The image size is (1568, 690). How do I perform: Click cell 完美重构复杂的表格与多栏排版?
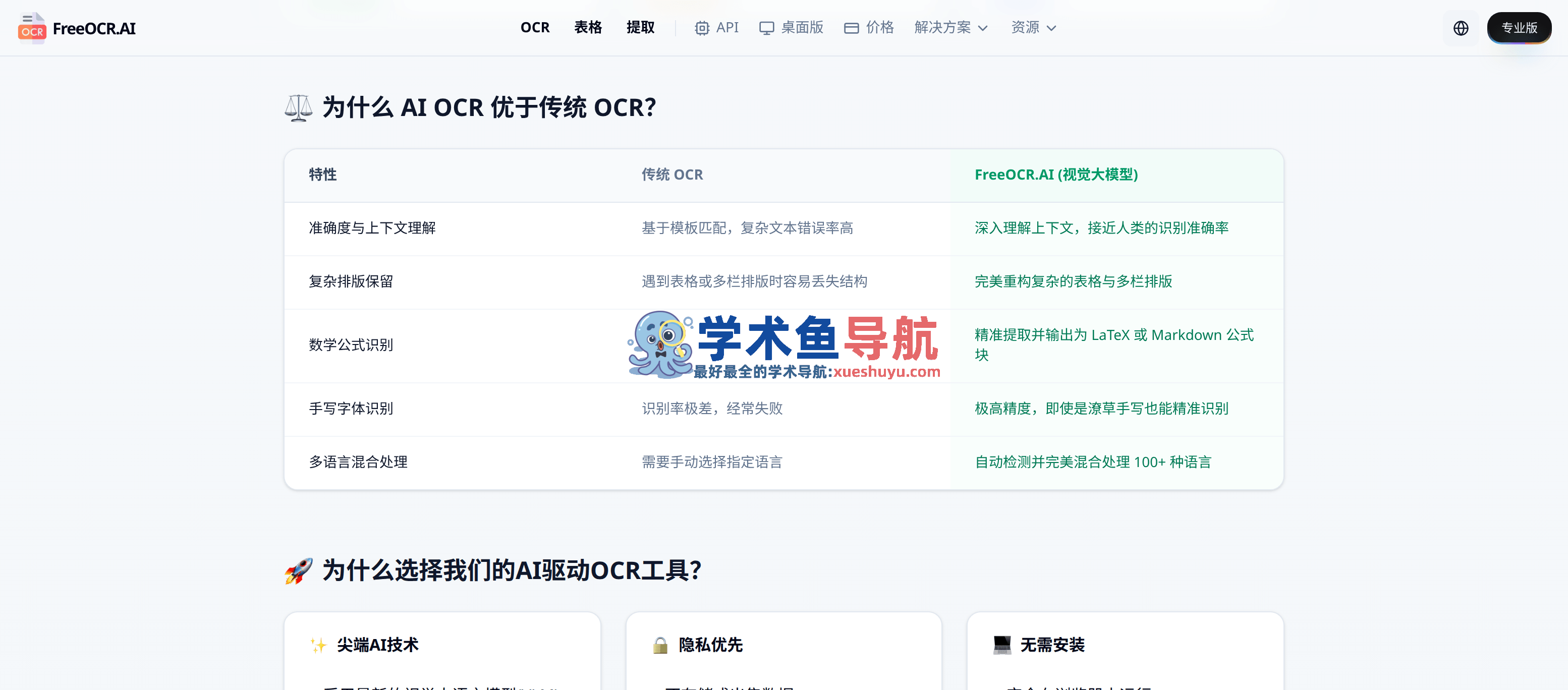[1073, 281]
